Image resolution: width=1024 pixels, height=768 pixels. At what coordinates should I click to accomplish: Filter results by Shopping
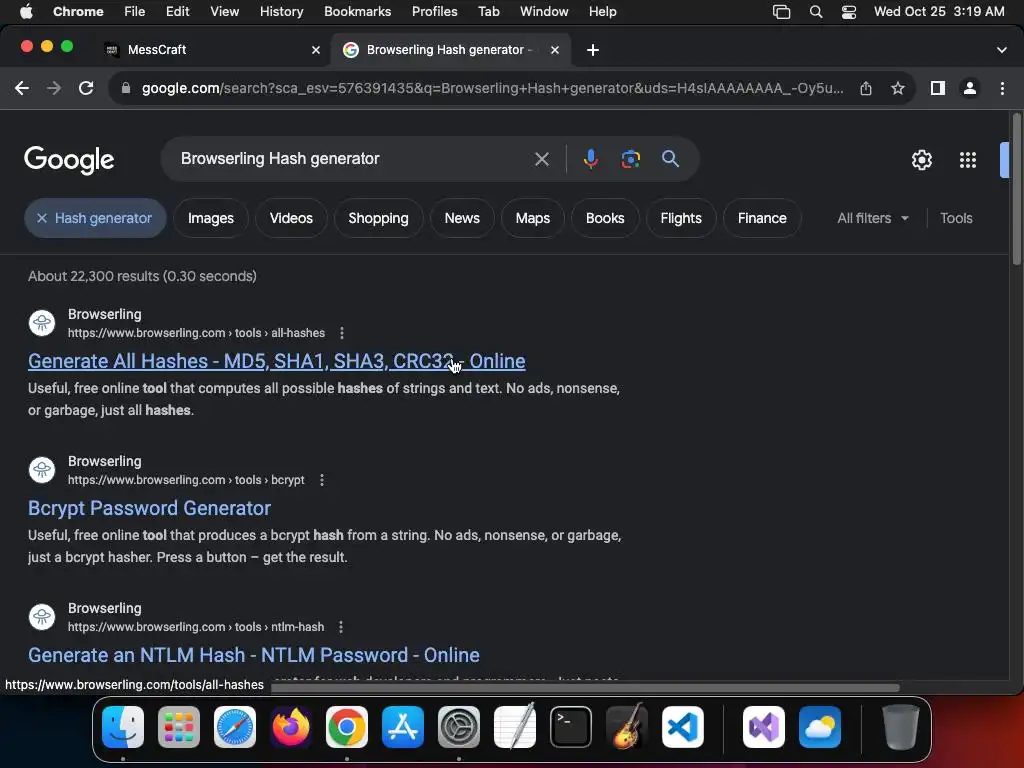(378, 218)
